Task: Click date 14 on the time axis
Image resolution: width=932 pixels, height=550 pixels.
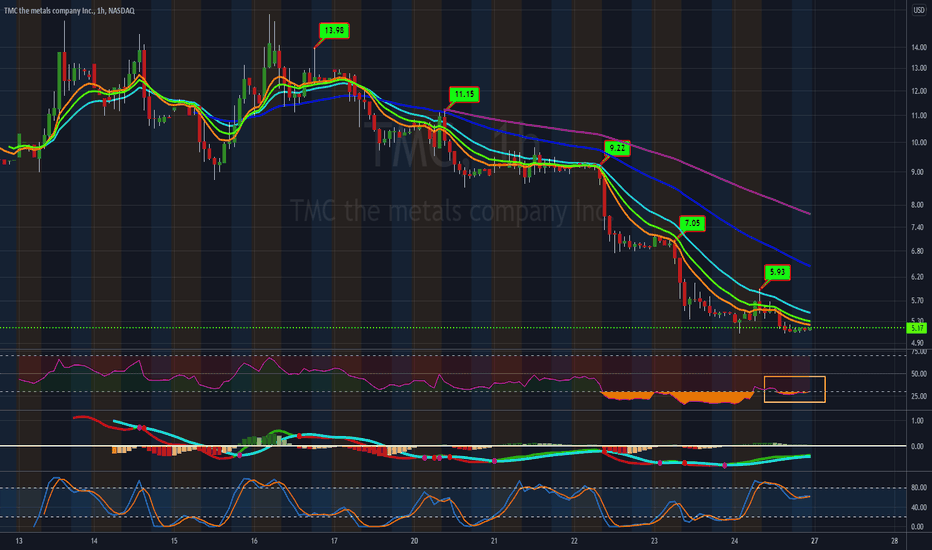Action: (x=94, y=541)
